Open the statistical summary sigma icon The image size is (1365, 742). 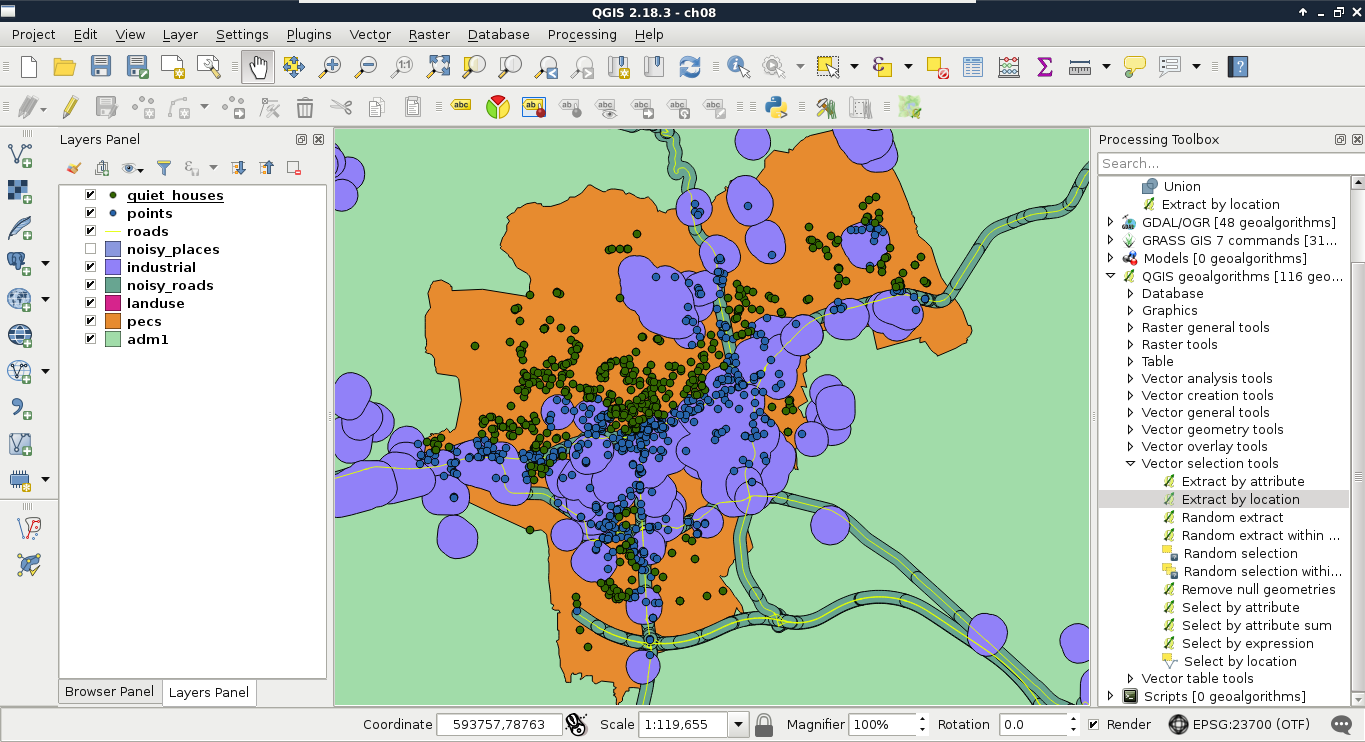click(x=1045, y=67)
